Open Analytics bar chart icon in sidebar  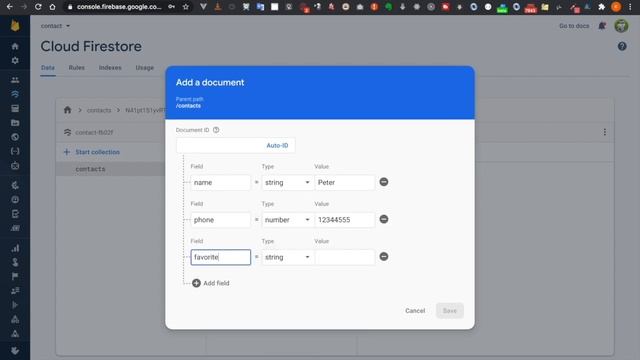(15, 248)
